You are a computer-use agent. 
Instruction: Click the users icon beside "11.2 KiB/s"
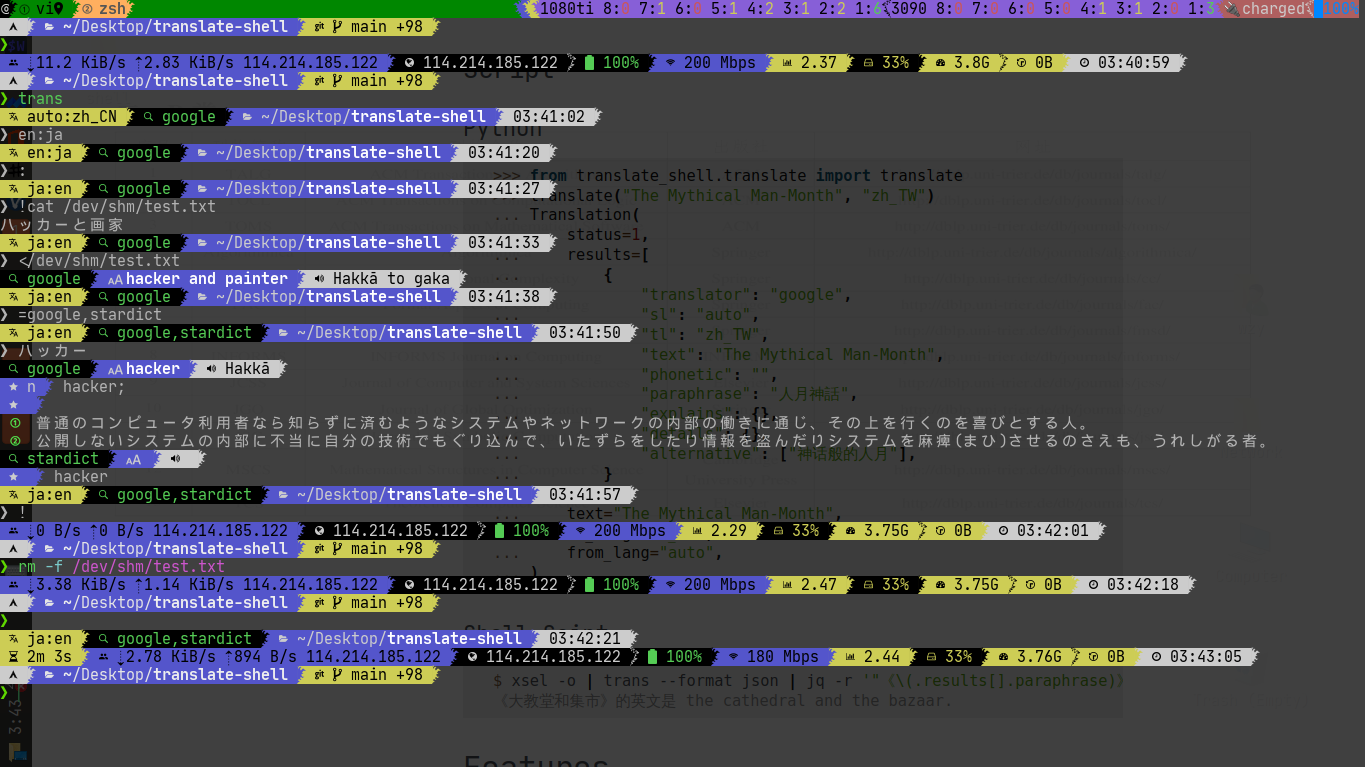point(14,62)
